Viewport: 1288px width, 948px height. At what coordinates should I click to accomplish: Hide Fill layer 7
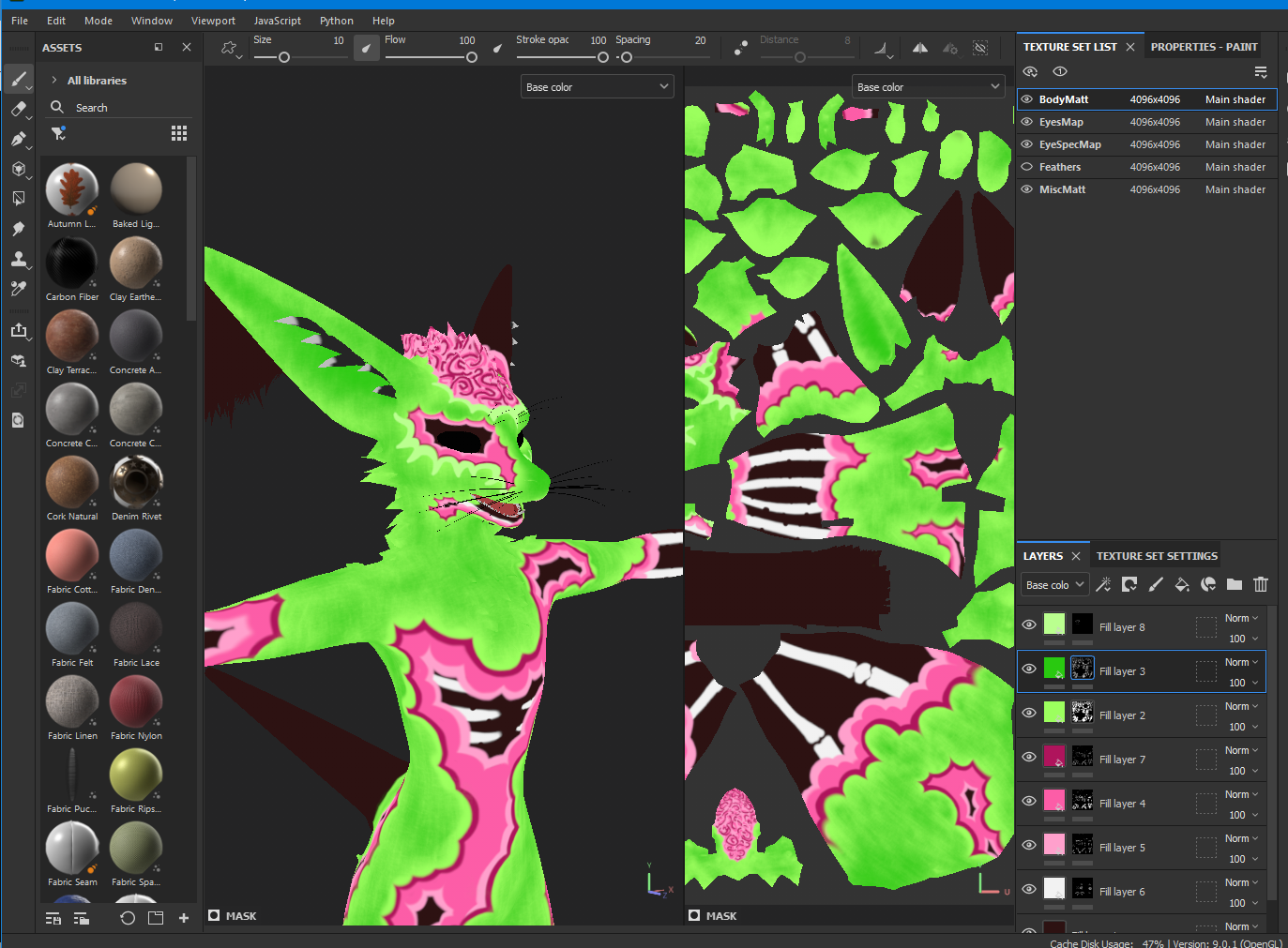[1029, 757]
